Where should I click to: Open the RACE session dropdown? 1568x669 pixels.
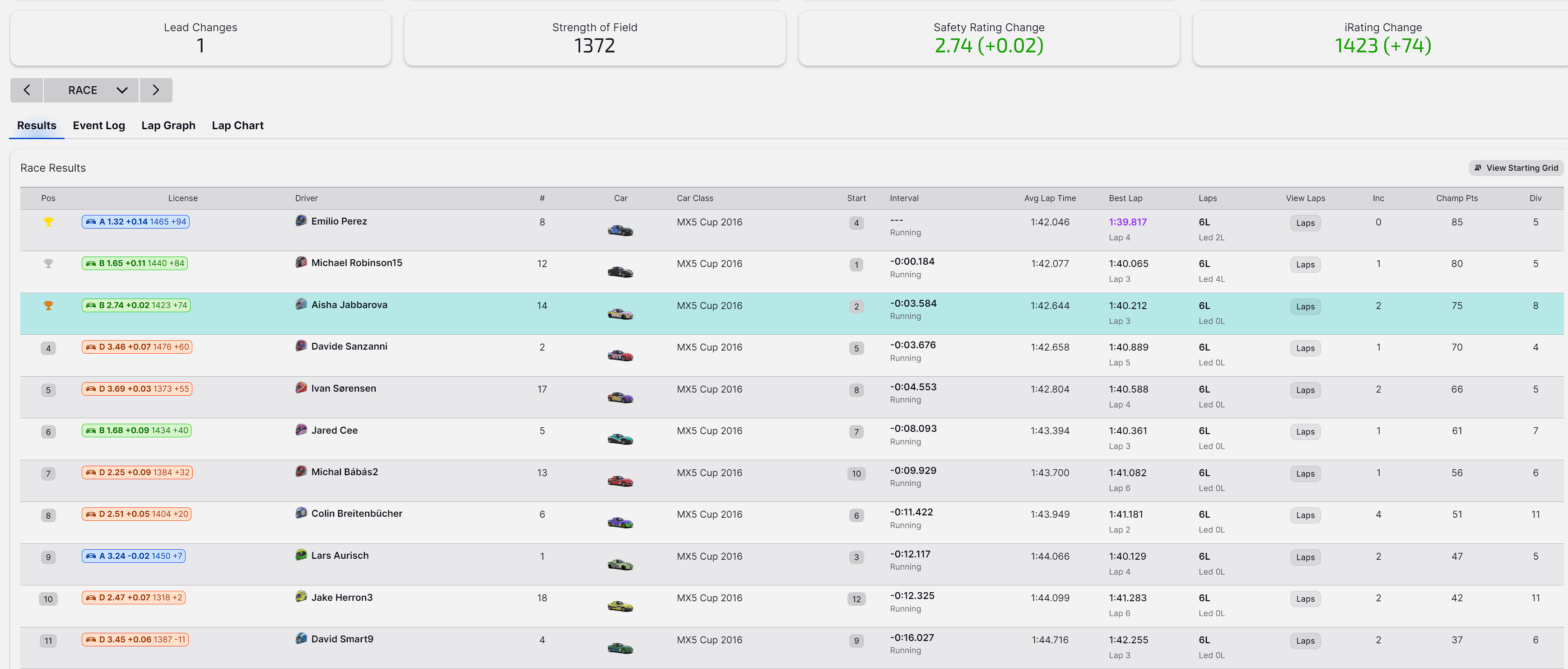(91, 90)
